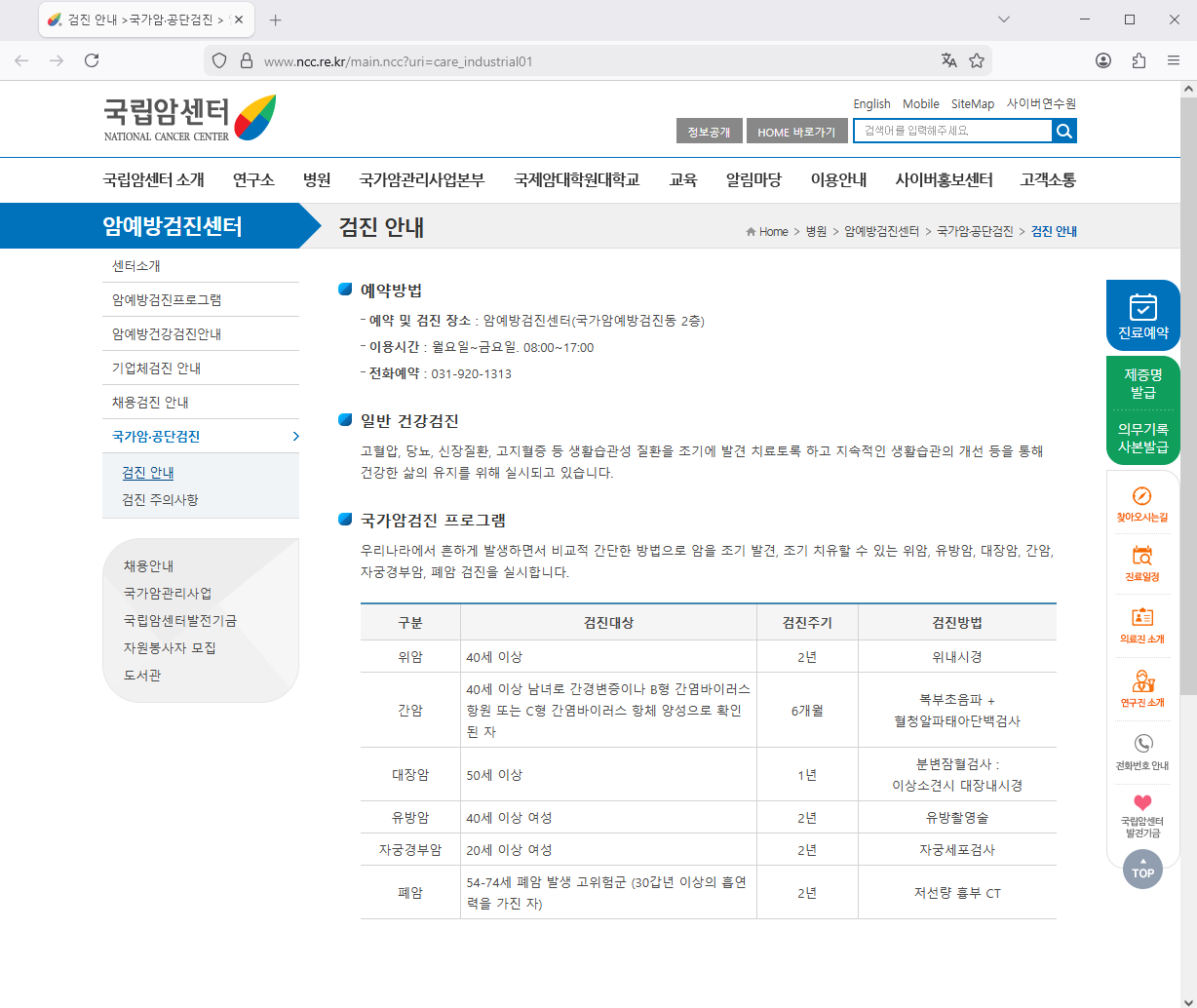
Task: Open the 진료예약 calendar icon
Action: 1142,308
